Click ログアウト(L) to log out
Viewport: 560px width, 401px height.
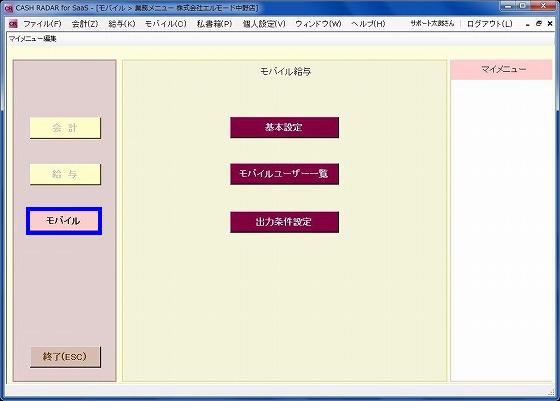(490, 24)
